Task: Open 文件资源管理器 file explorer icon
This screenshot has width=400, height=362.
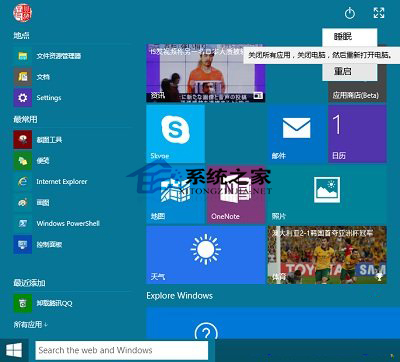Action: point(23,56)
